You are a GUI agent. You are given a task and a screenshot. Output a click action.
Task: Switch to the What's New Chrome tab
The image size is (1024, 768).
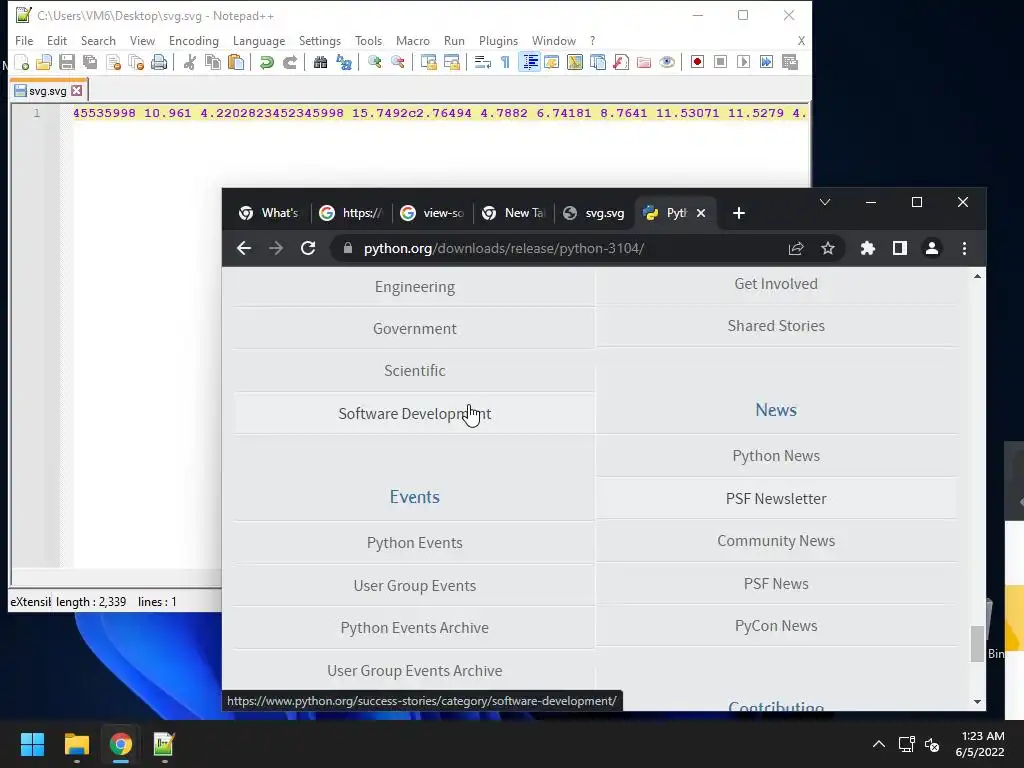pos(269,213)
